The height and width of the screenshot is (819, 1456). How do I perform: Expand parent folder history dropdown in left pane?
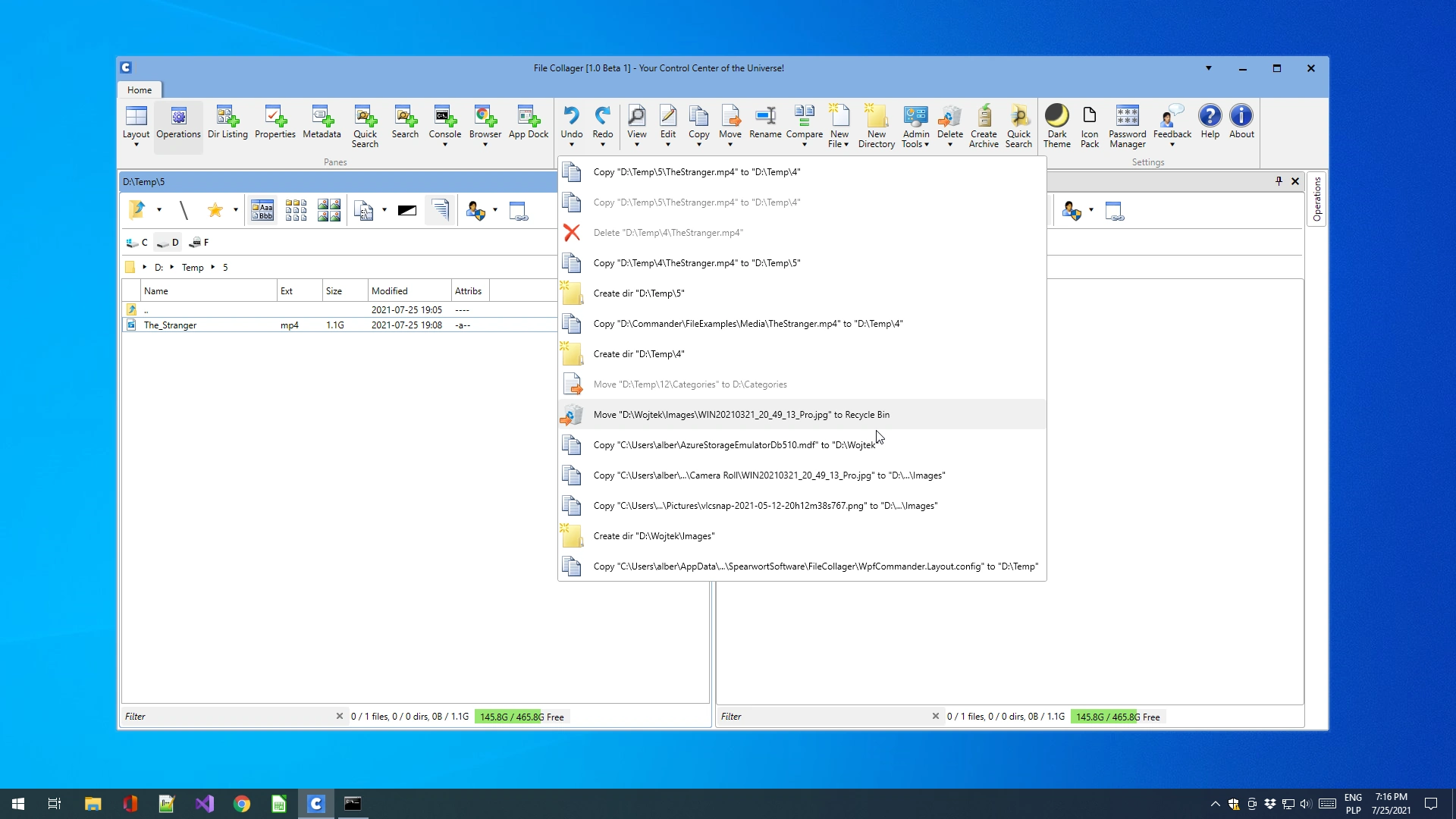[x=158, y=210]
